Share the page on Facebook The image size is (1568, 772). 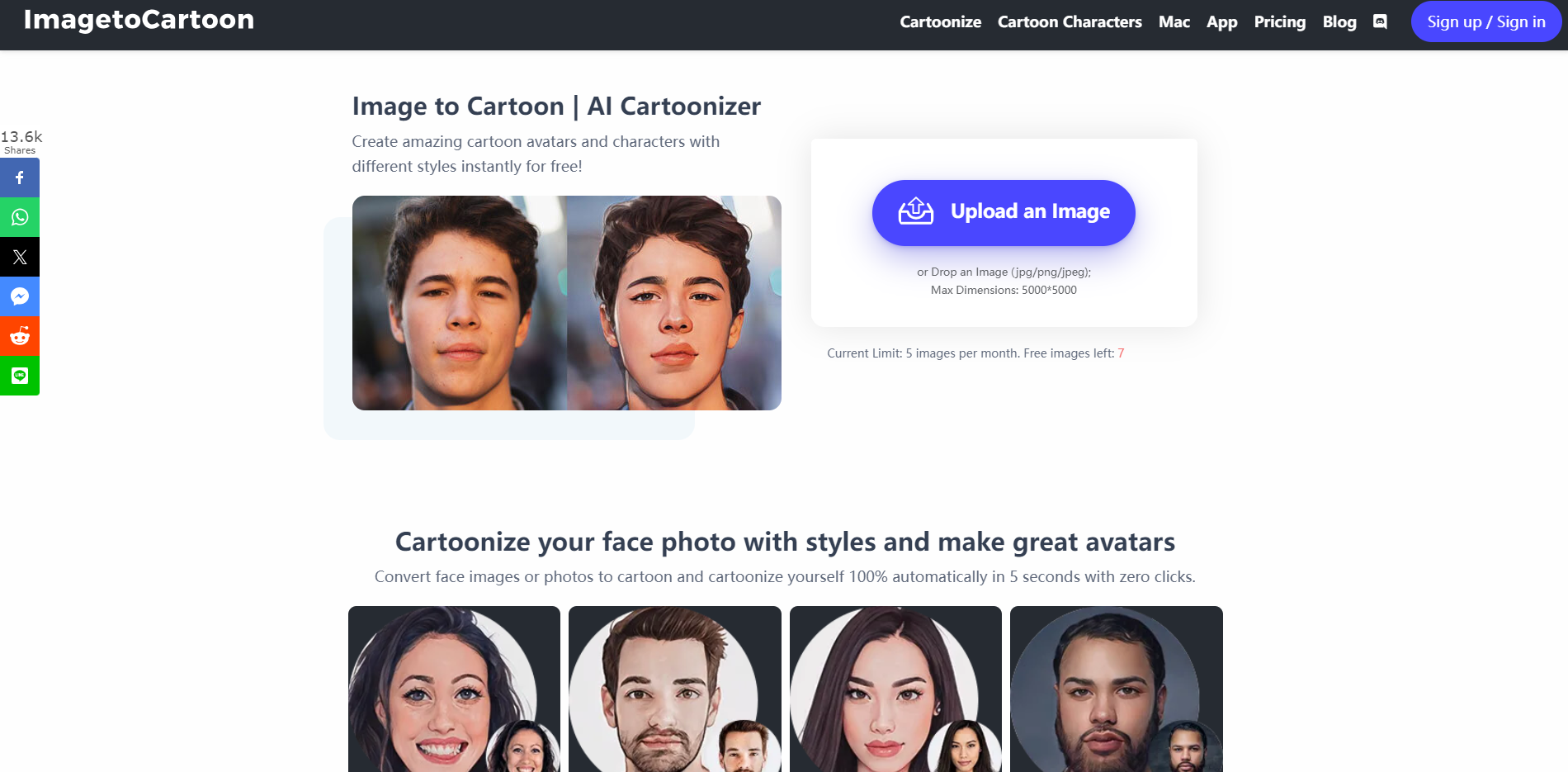(20, 178)
